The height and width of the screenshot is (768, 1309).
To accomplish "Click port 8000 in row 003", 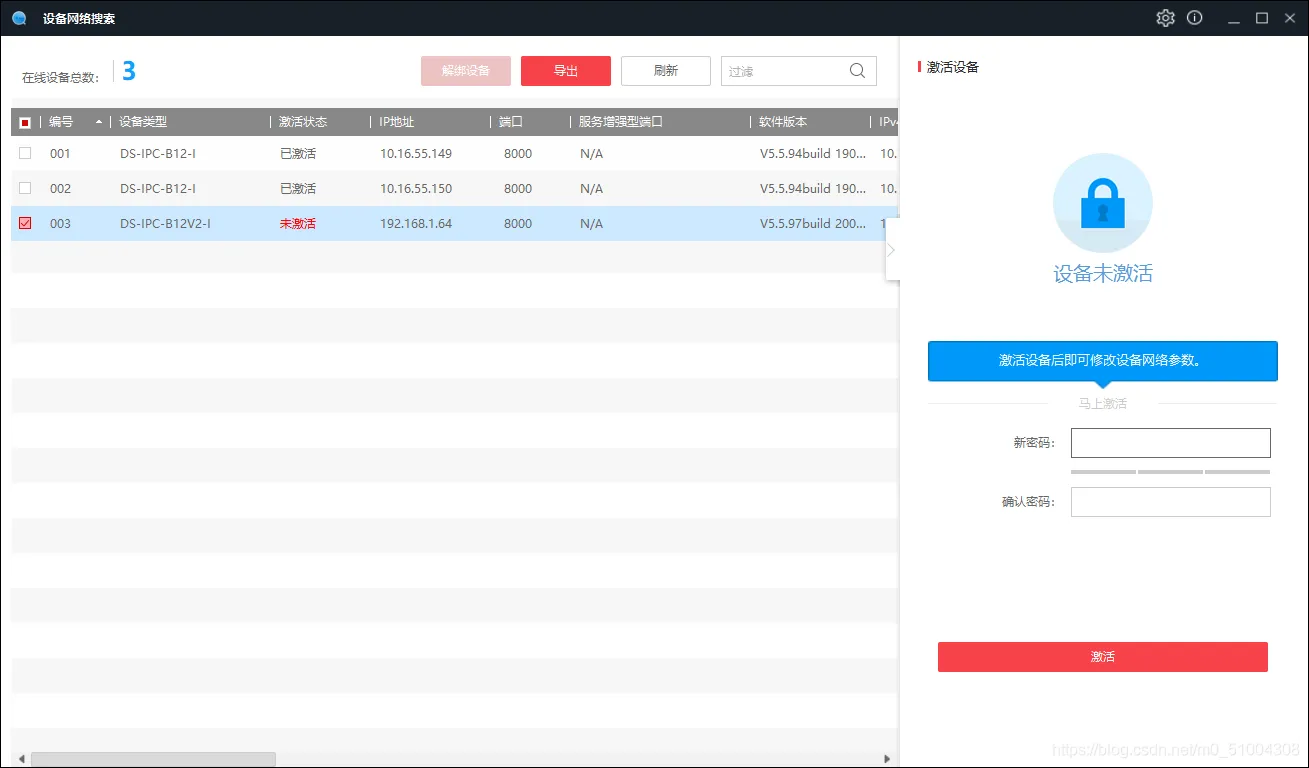I will click(x=518, y=224).
